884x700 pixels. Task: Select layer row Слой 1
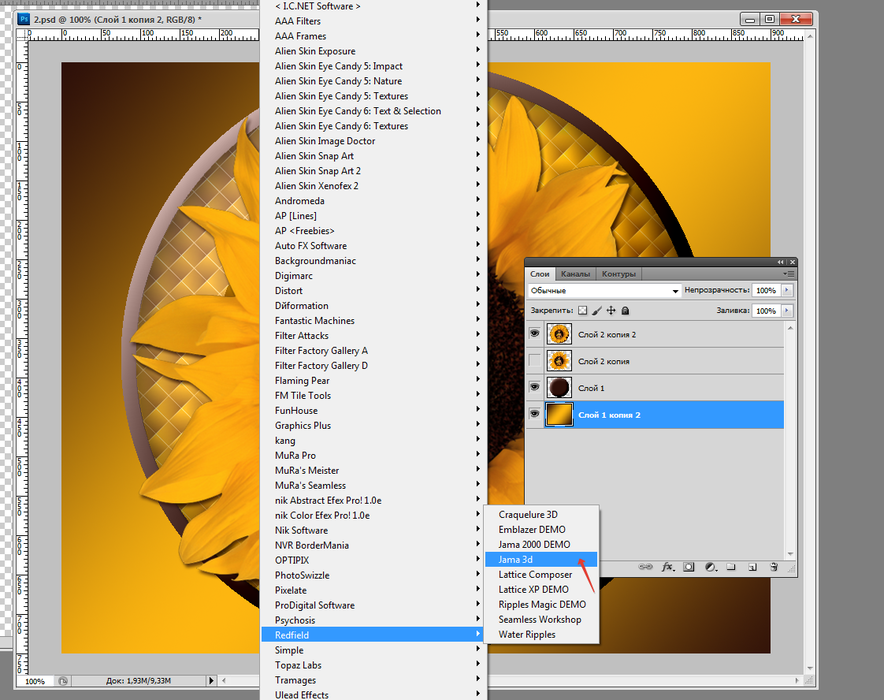click(655, 388)
